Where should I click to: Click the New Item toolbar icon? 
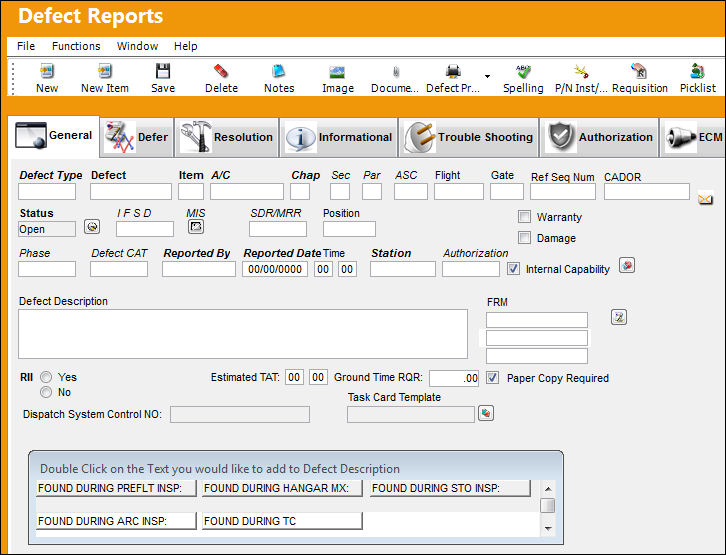tap(105, 71)
